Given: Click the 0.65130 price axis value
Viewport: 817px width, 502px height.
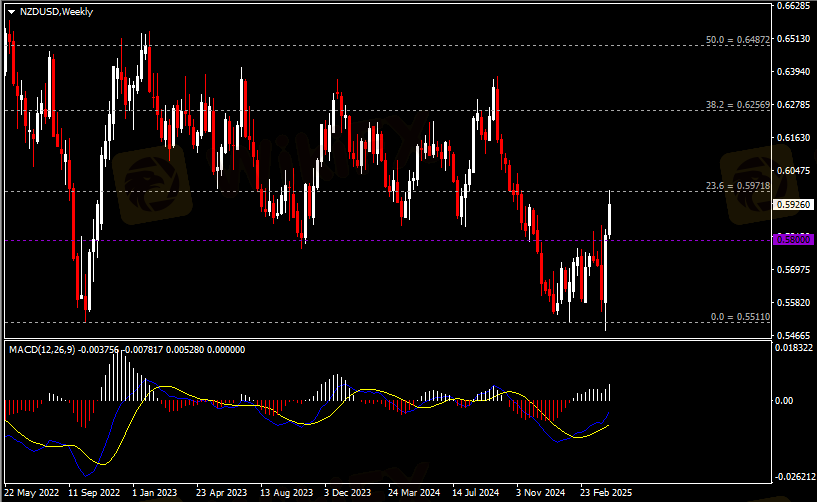Looking at the screenshot, I should [x=794, y=39].
